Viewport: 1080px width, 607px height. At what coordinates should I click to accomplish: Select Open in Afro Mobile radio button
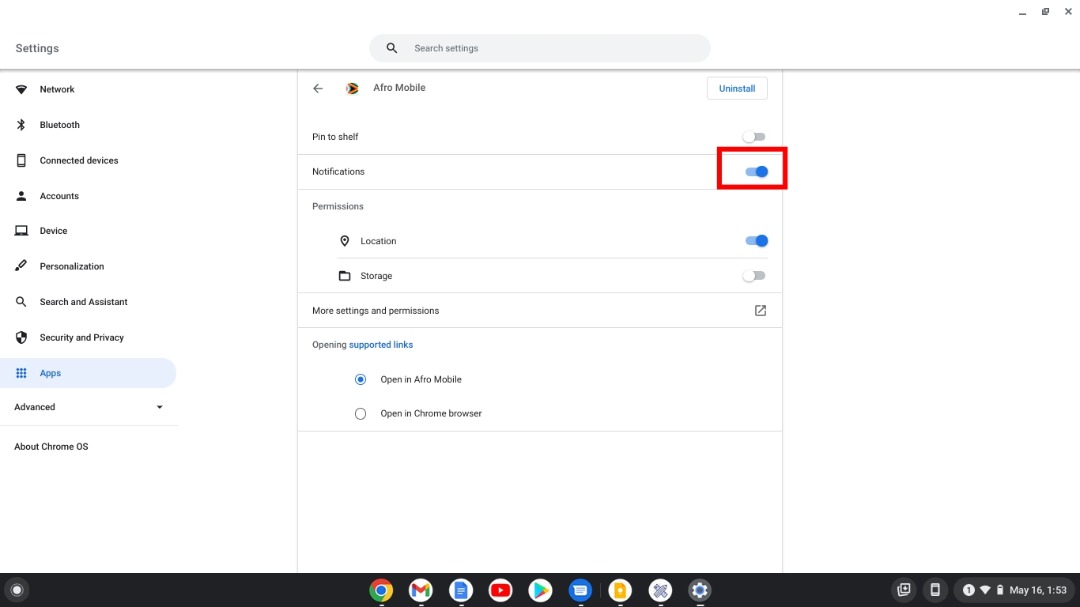pos(360,380)
